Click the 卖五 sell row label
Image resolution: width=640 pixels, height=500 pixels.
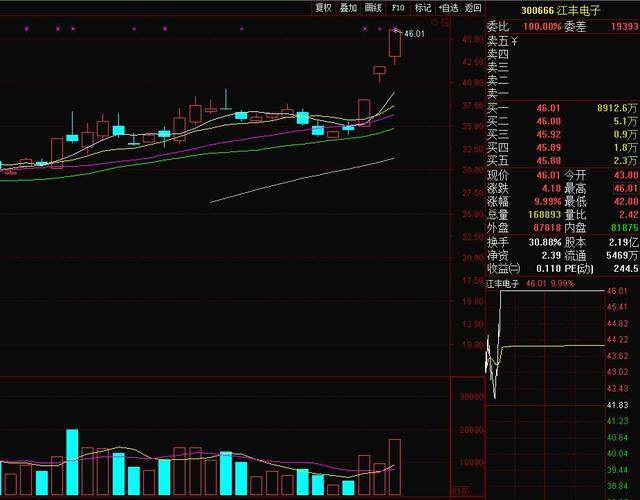click(x=498, y=41)
